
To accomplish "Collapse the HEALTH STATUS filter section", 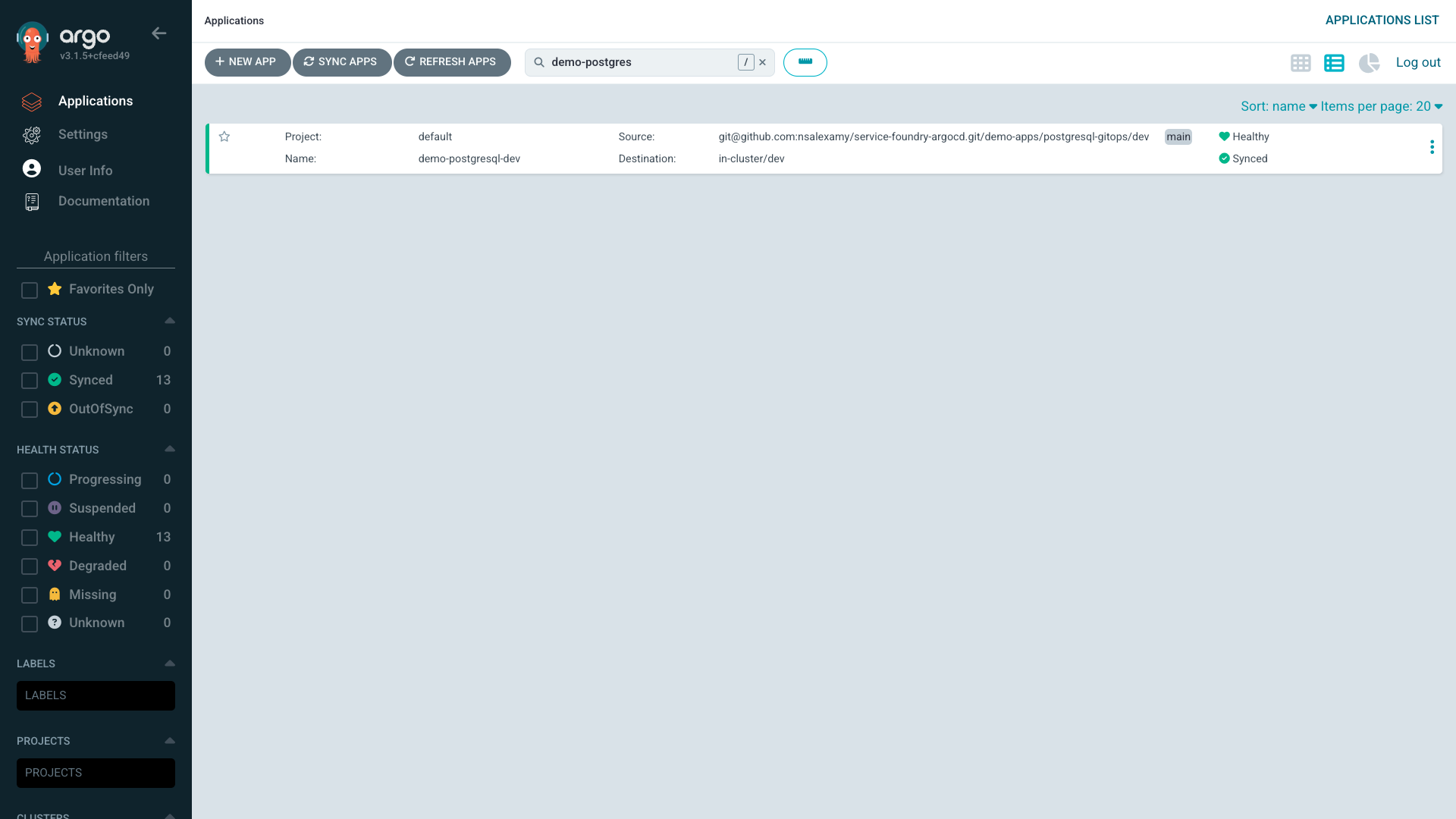I will pyautogui.click(x=169, y=449).
